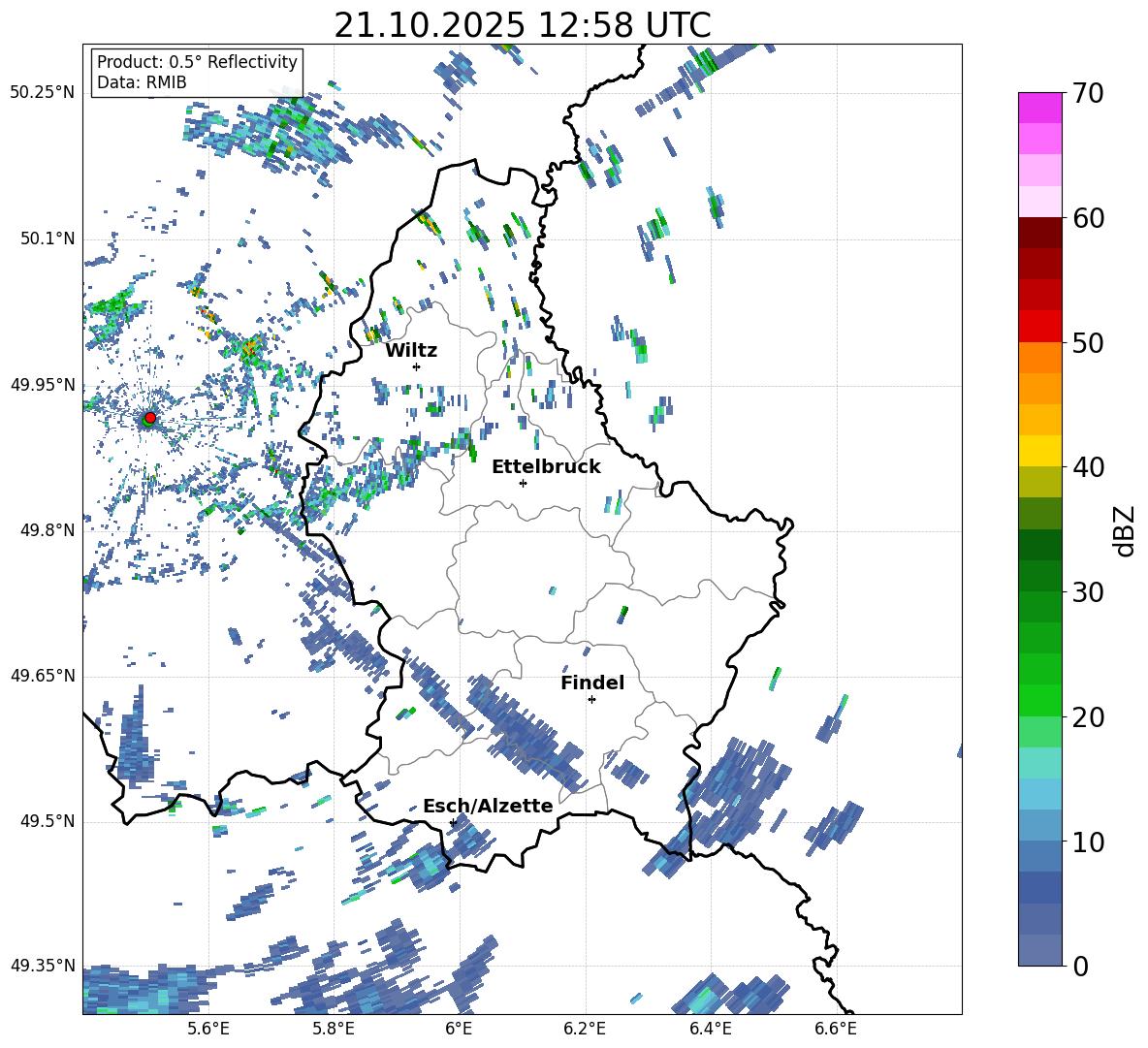Click the colorbar tick label 10
This screenshot has height=1048, width=1148.
point(1088,842)
